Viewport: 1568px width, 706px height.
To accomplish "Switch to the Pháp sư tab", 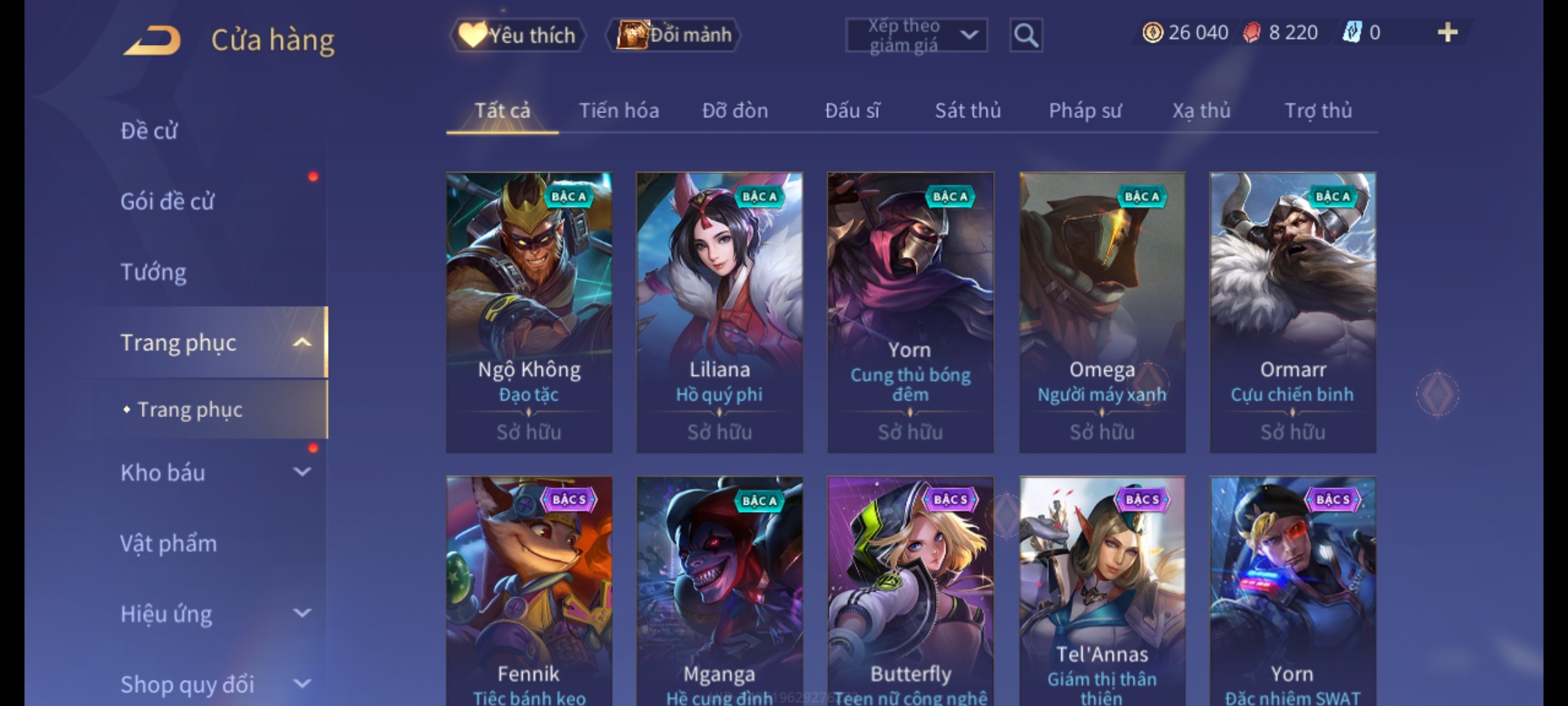I will coord(1085,110).
